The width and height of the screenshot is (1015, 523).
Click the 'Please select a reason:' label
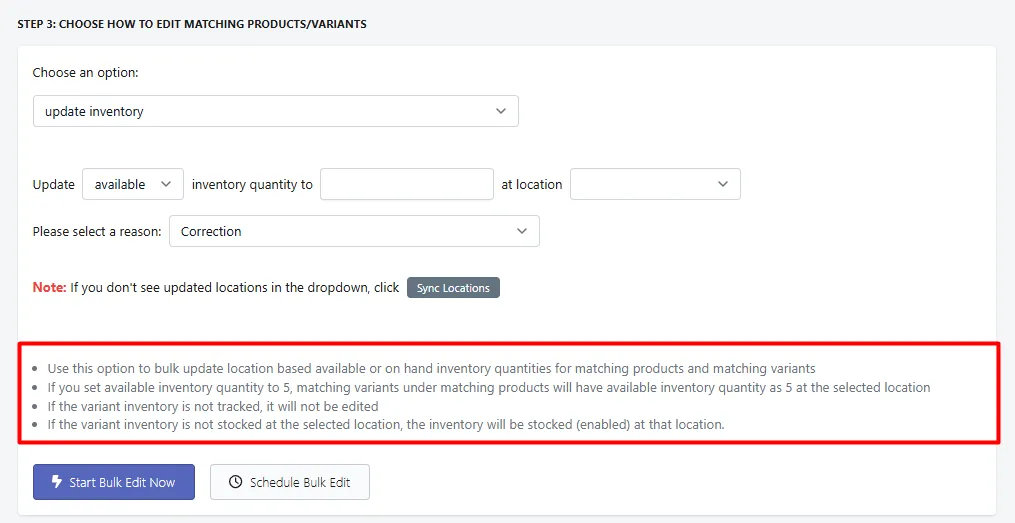97,231
